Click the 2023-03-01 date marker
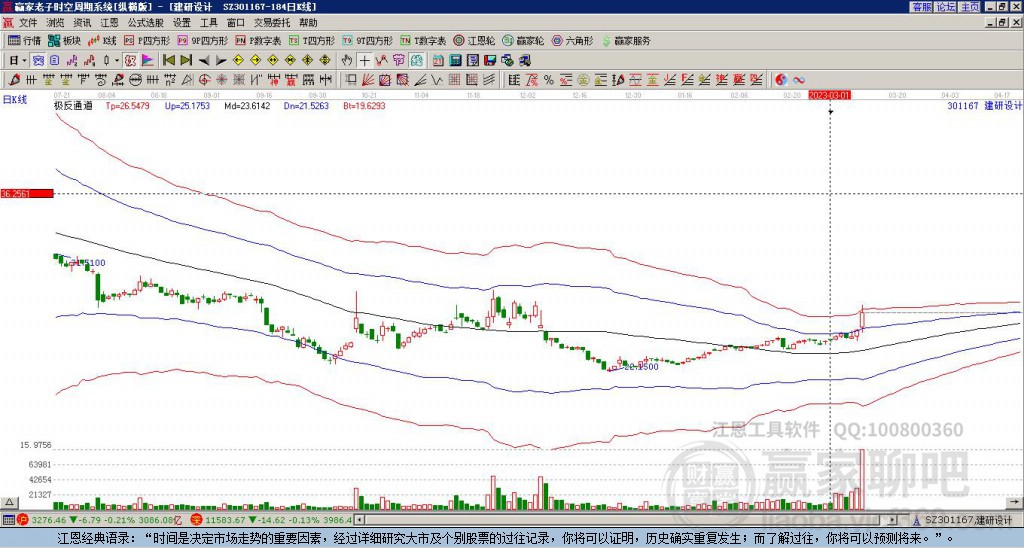 click(x=829, y=95)
